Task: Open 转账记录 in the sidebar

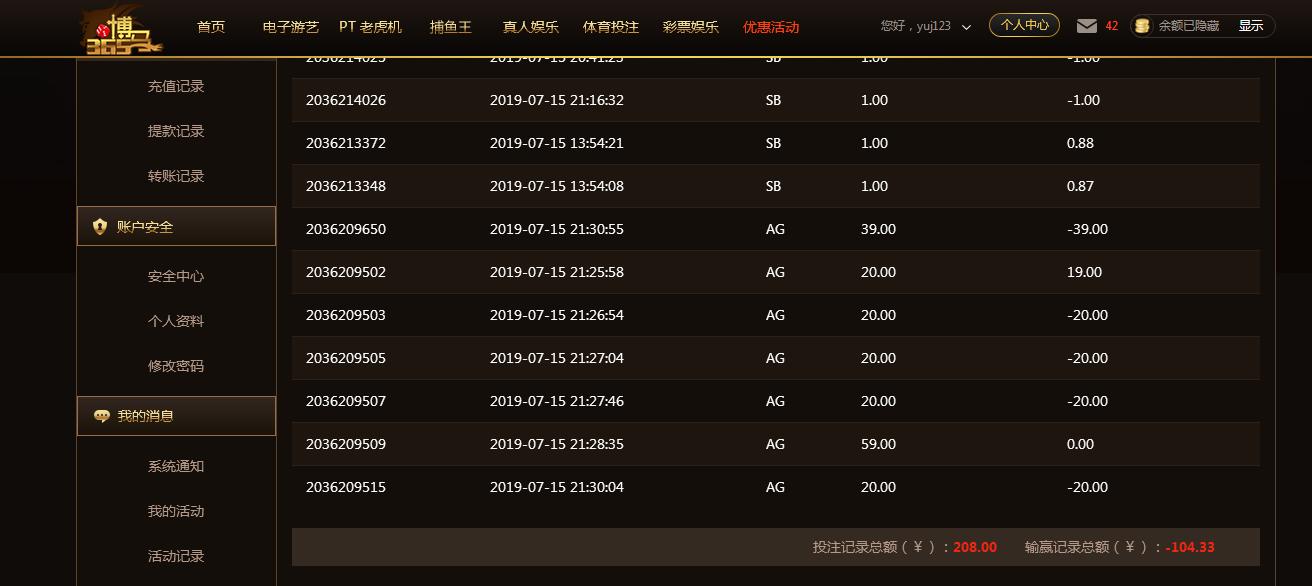Action: 176,176
